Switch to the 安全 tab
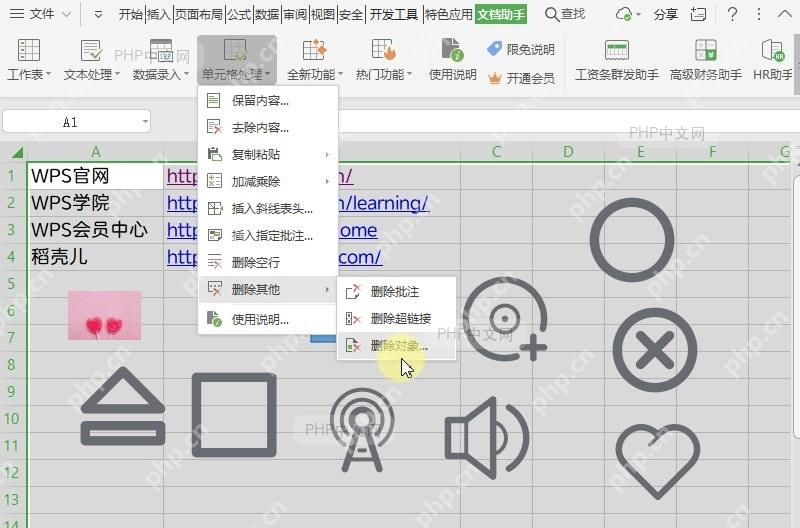This screenshot has width=800, height=528. 351,14
